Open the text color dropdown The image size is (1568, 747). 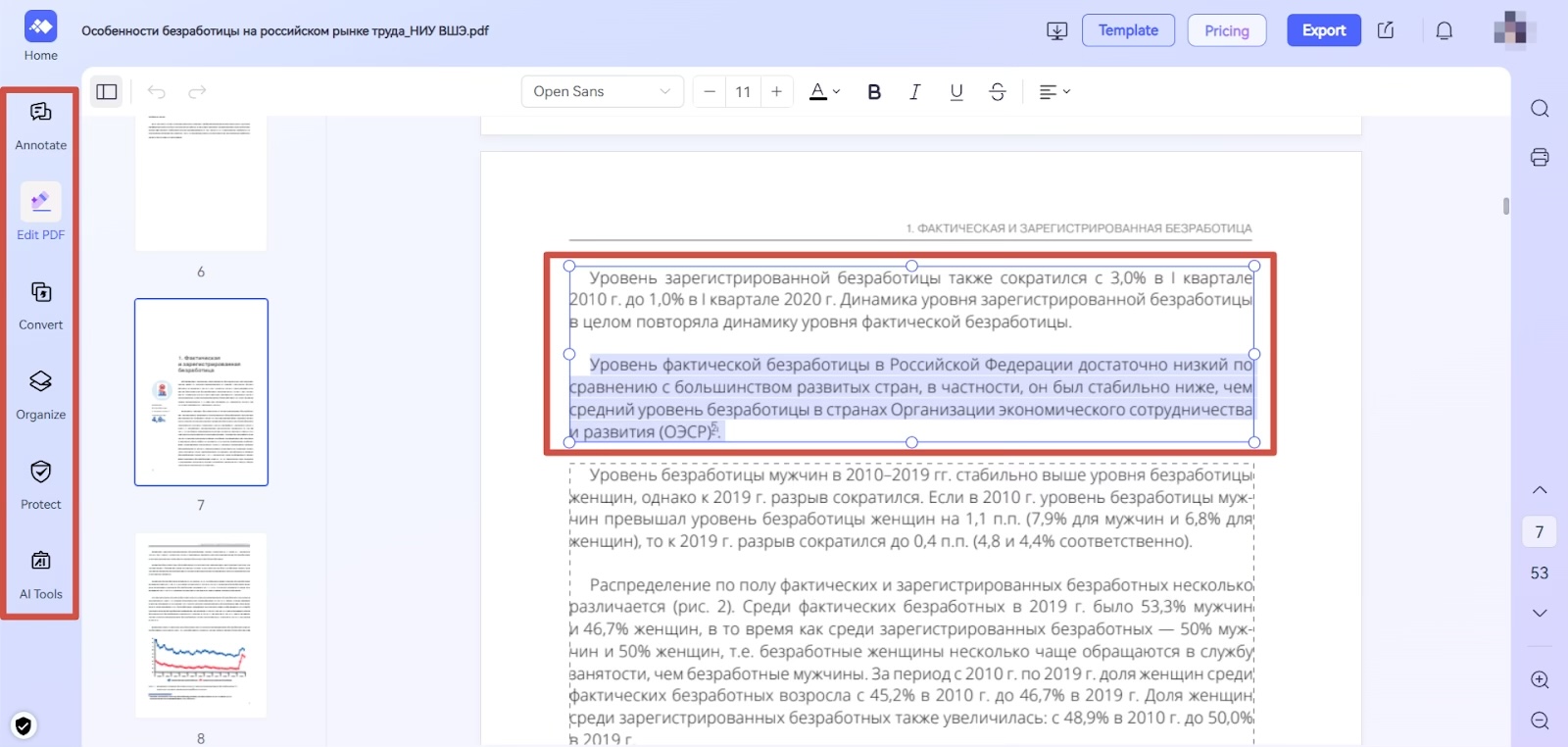pos(824,92)
